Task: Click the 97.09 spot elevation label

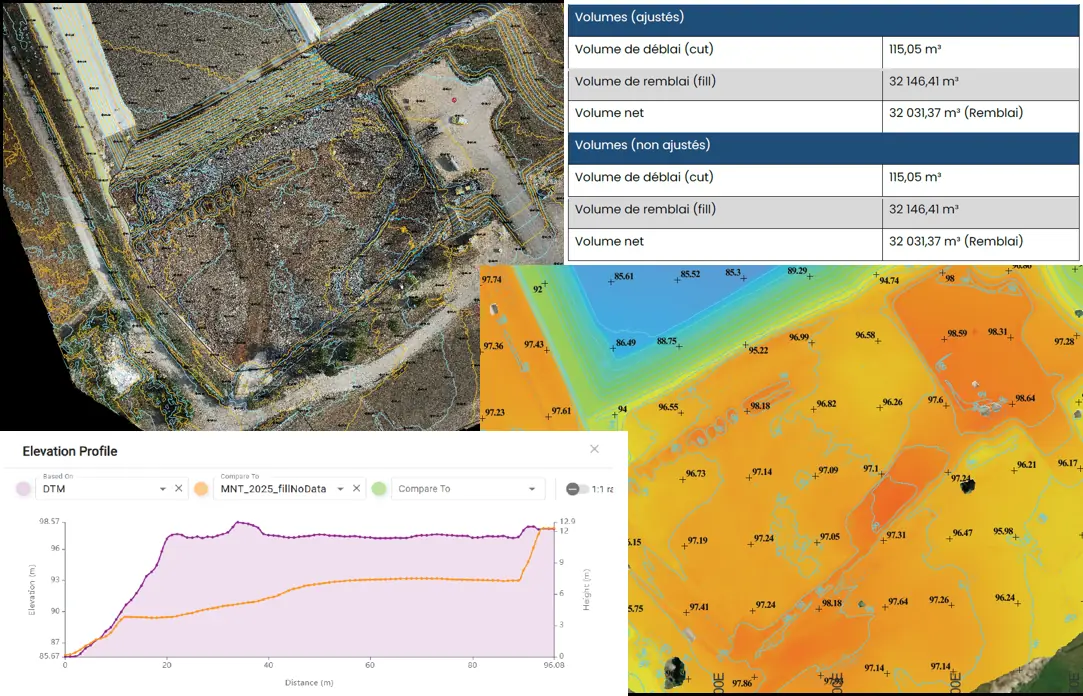Action: 828,470
